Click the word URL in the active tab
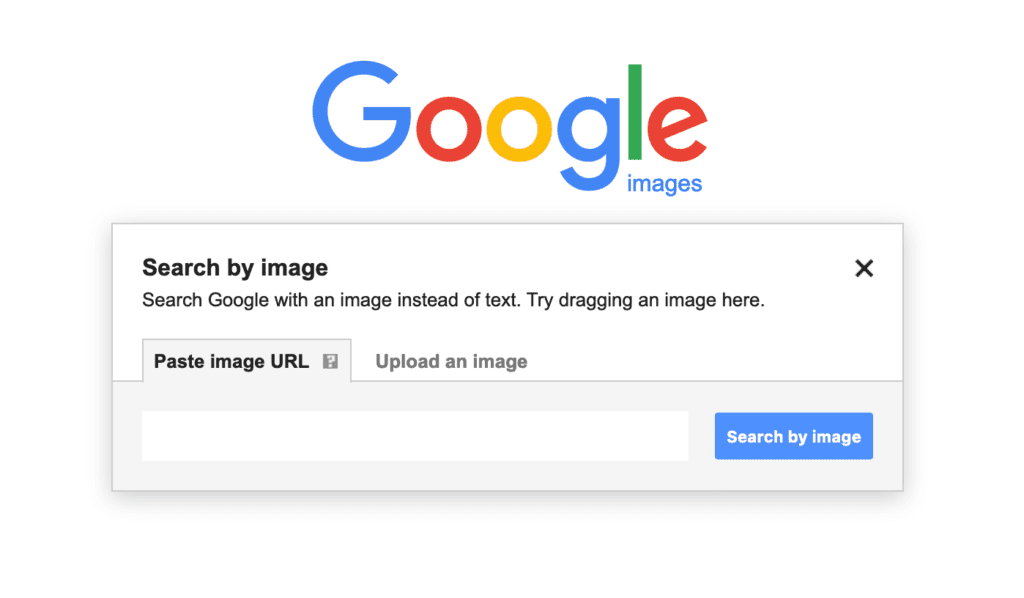 point(290,362)
